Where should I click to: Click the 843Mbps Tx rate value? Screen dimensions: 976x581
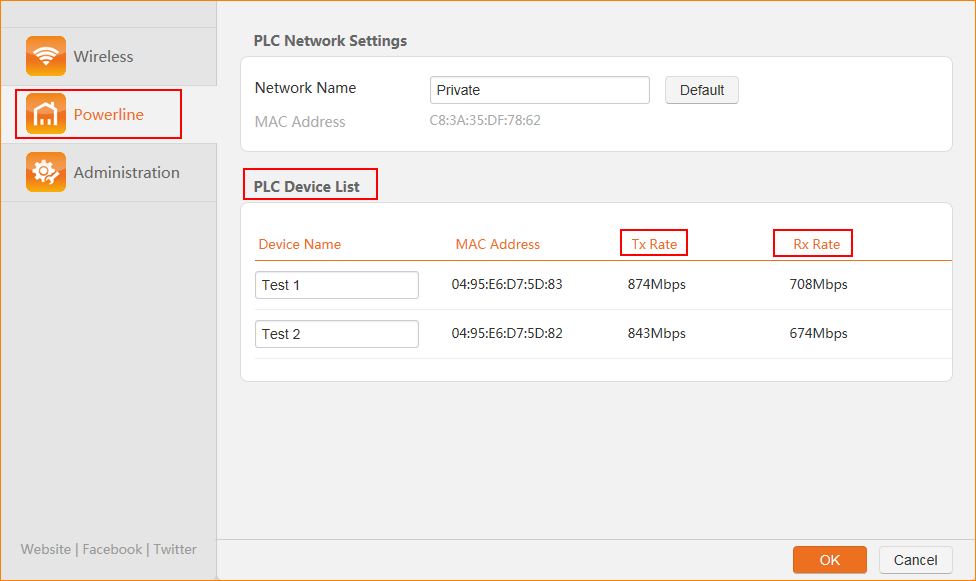[656, 333]
